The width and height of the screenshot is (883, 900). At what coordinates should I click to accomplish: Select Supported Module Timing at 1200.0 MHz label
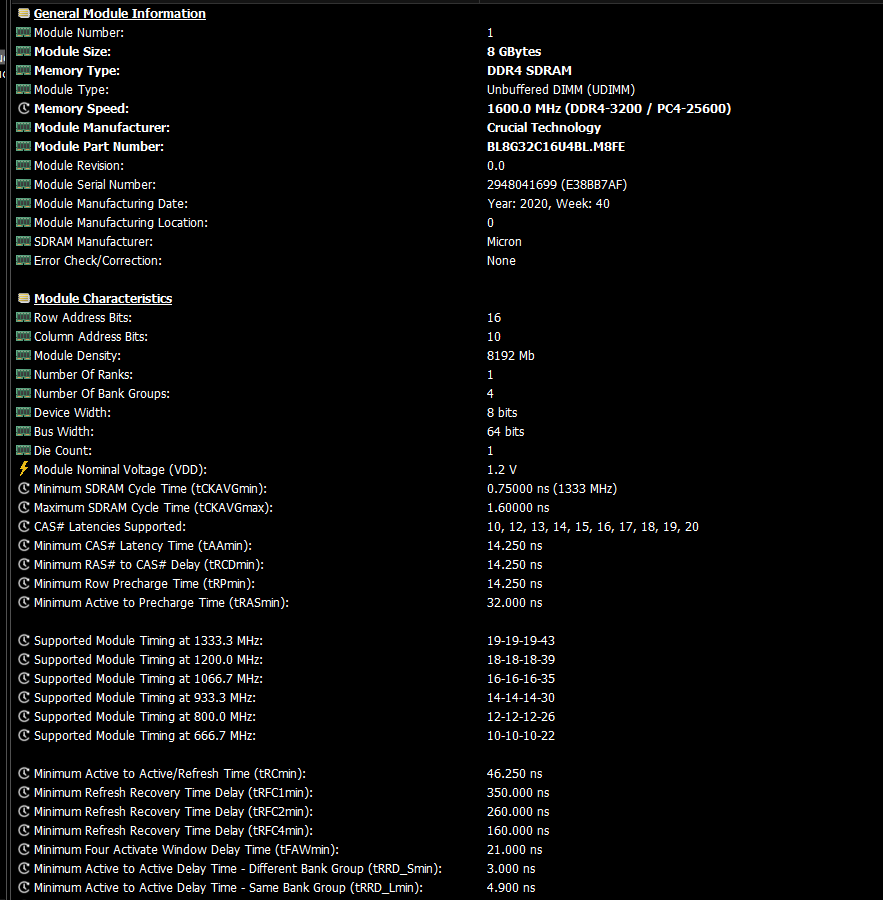(x=148, y=660)
